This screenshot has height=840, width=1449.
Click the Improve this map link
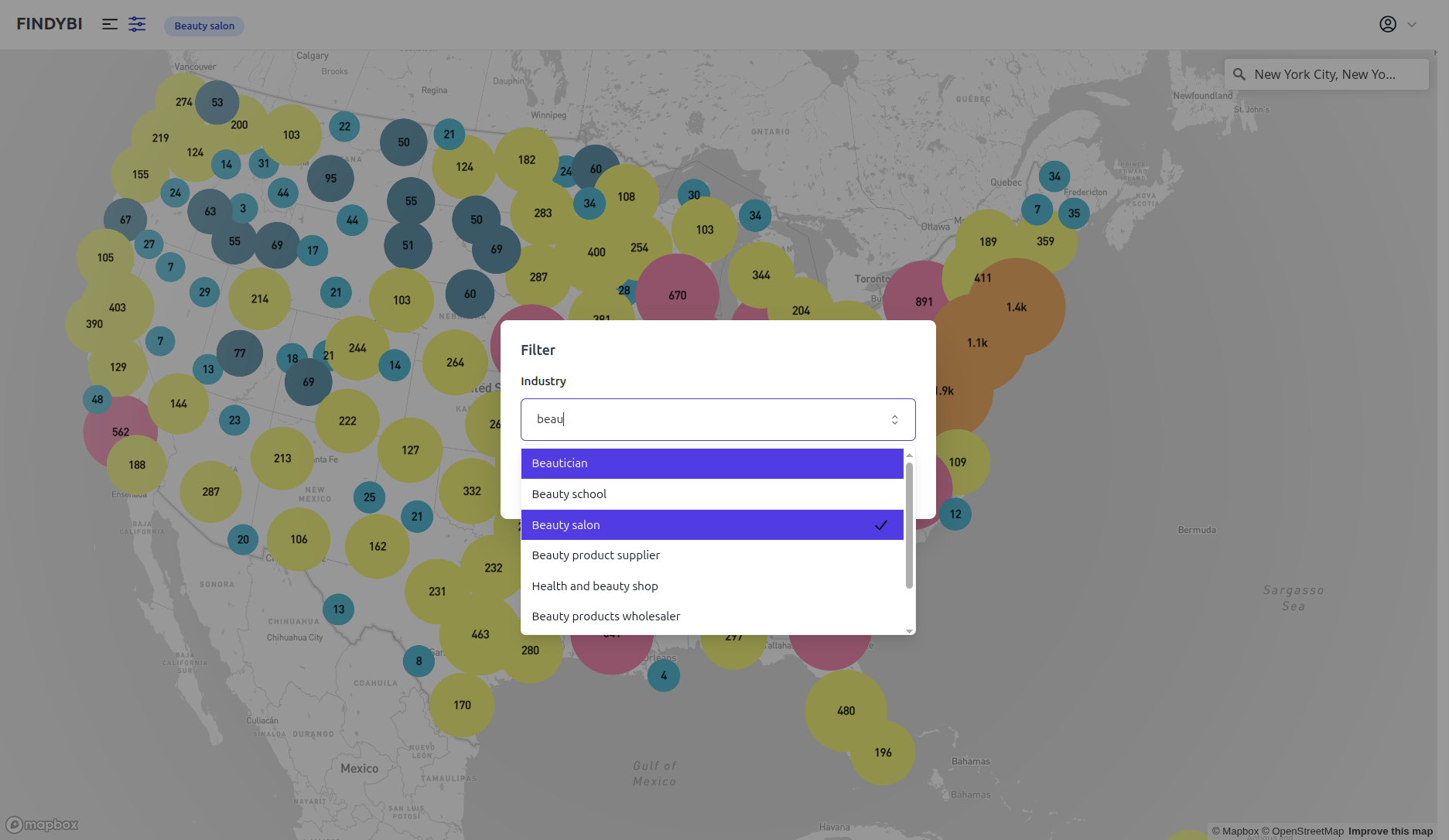point(1391,831)
